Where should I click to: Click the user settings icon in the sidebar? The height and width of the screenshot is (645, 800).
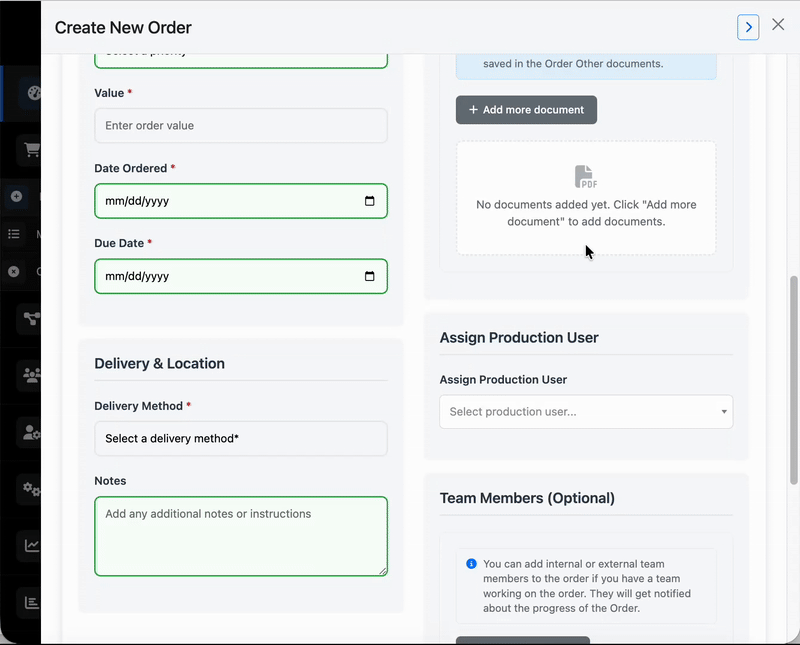coord(31,432)
